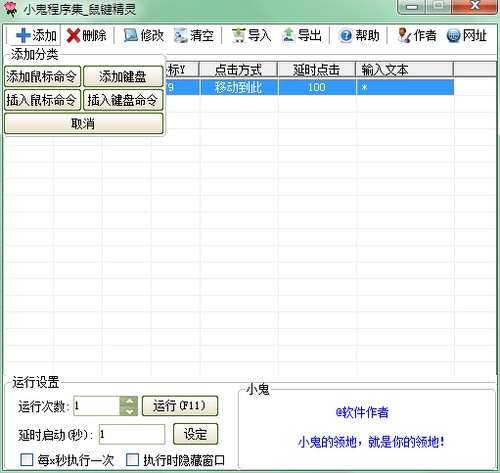Select the 修改 edit icon in toolbar
Viewport: 500px width, 473px height.
(x=131, y=35)
